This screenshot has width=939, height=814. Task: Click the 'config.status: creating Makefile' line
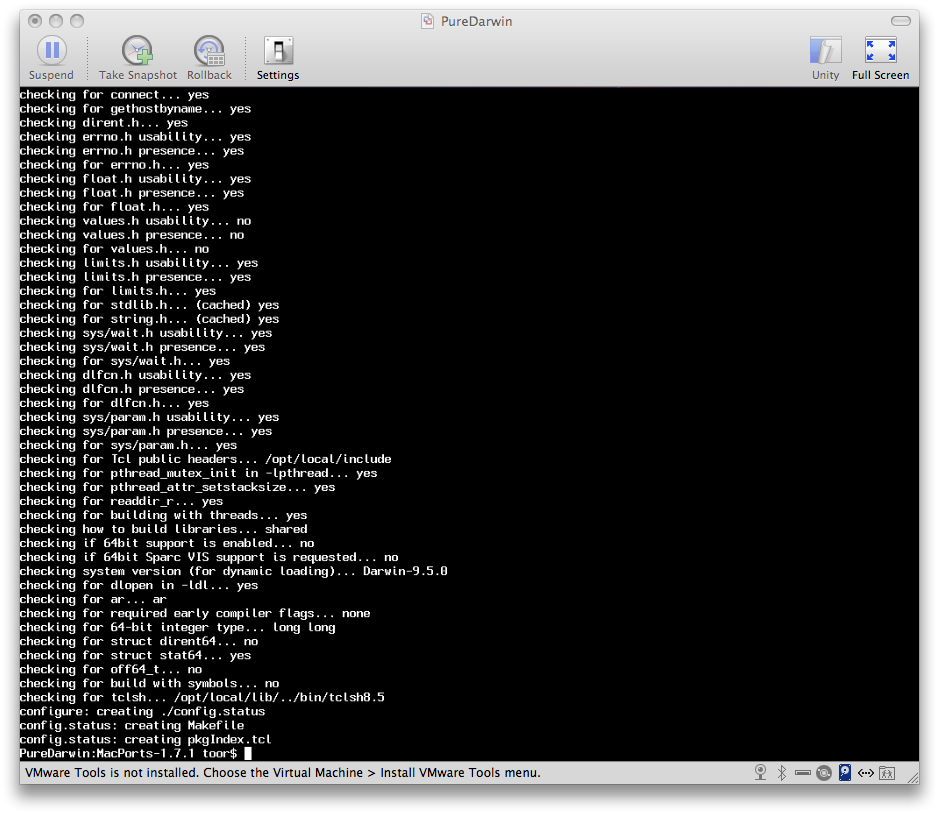coord(132,725)
